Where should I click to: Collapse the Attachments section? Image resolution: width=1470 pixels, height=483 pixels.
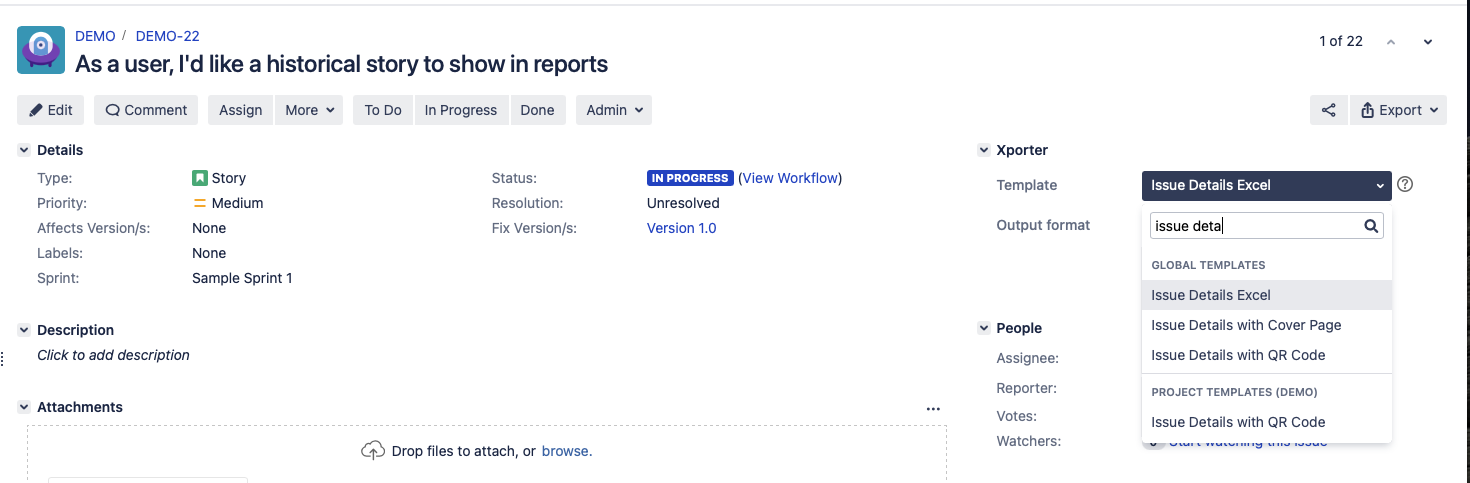click(x=24, y=407)
